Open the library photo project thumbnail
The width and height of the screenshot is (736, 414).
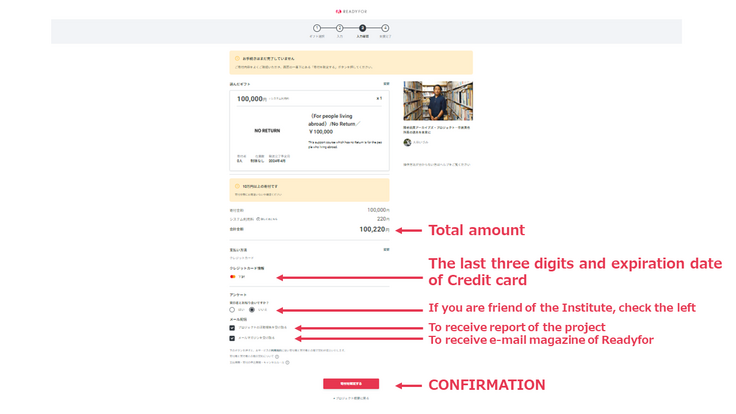(438, 100)
